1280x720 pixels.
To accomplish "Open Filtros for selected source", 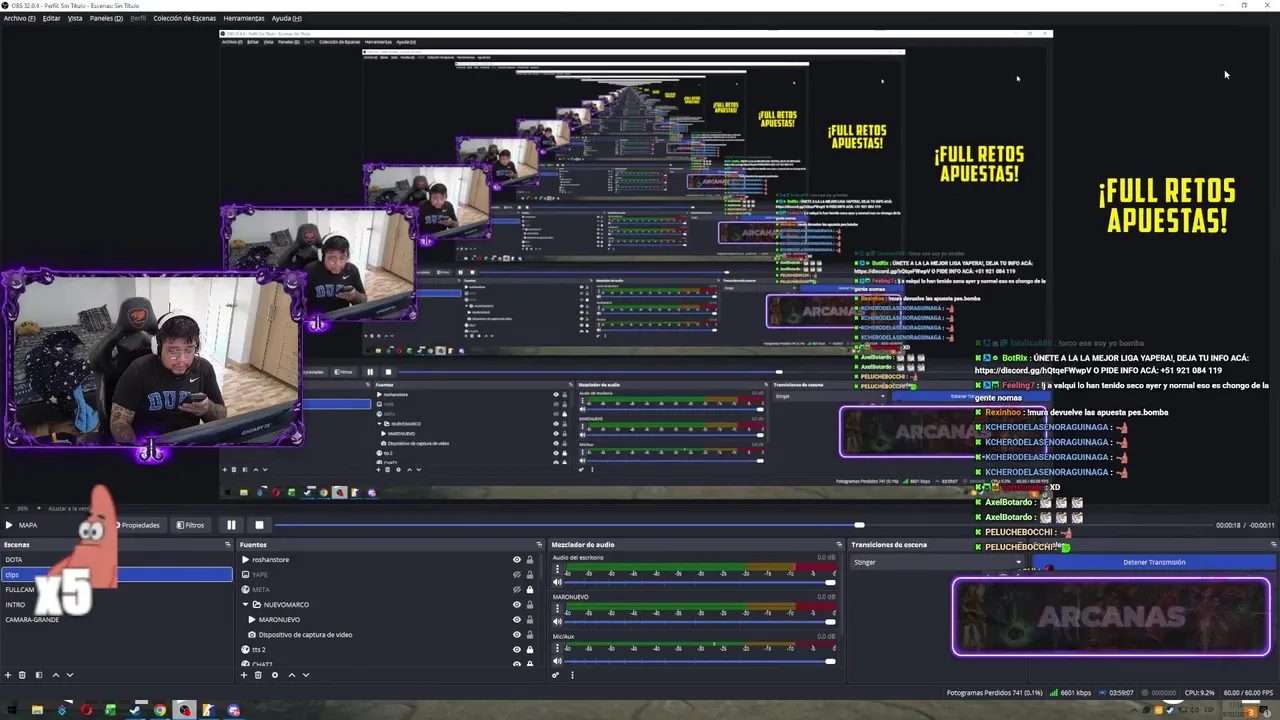I will click(191, 525).
